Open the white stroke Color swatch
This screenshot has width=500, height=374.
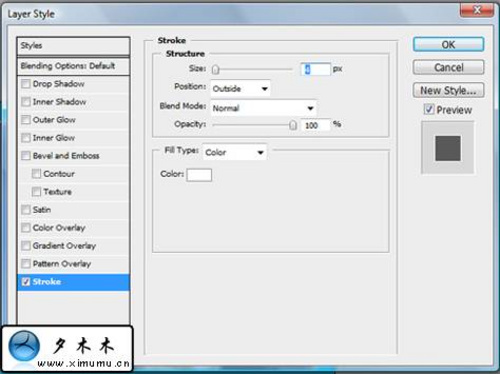pyautogui.click(x=199, y=175)
